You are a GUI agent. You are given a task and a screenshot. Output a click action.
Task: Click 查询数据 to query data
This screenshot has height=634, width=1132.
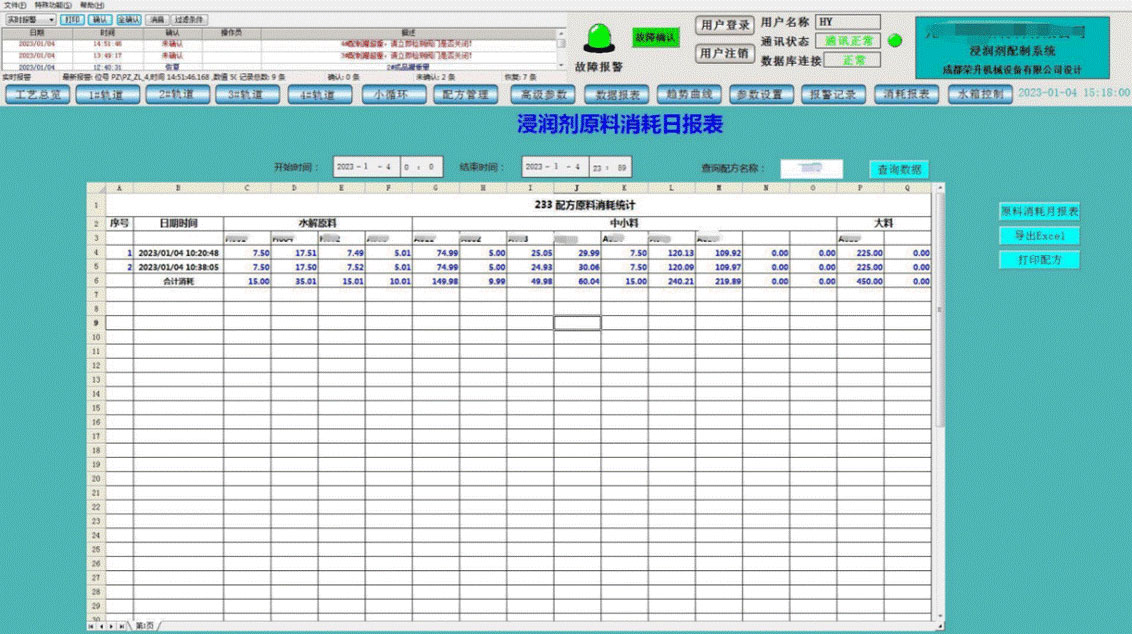899,170
